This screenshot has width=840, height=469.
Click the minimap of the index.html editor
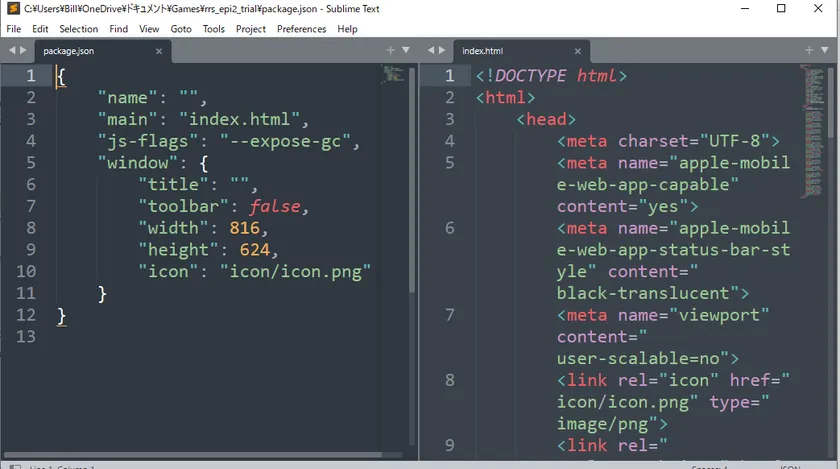coord(811,90)
